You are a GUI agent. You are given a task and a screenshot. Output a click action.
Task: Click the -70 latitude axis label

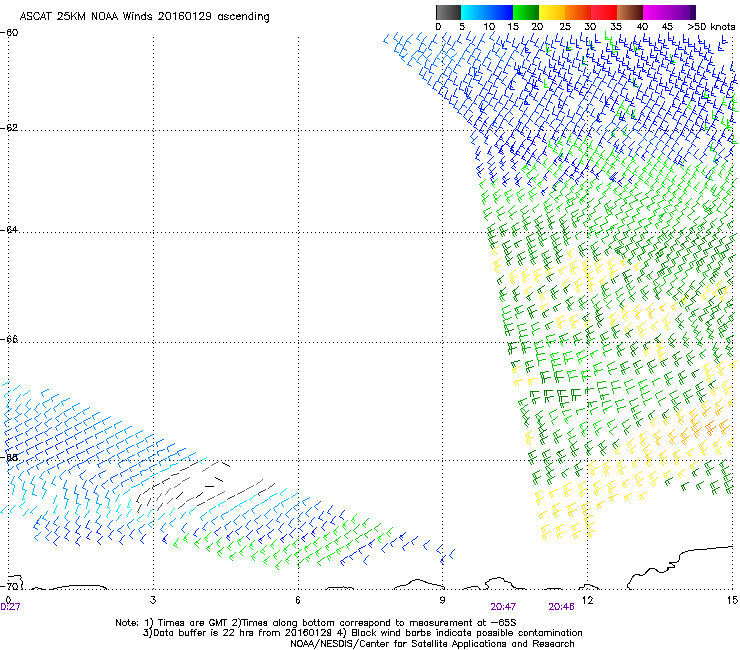tap(9, 586)
